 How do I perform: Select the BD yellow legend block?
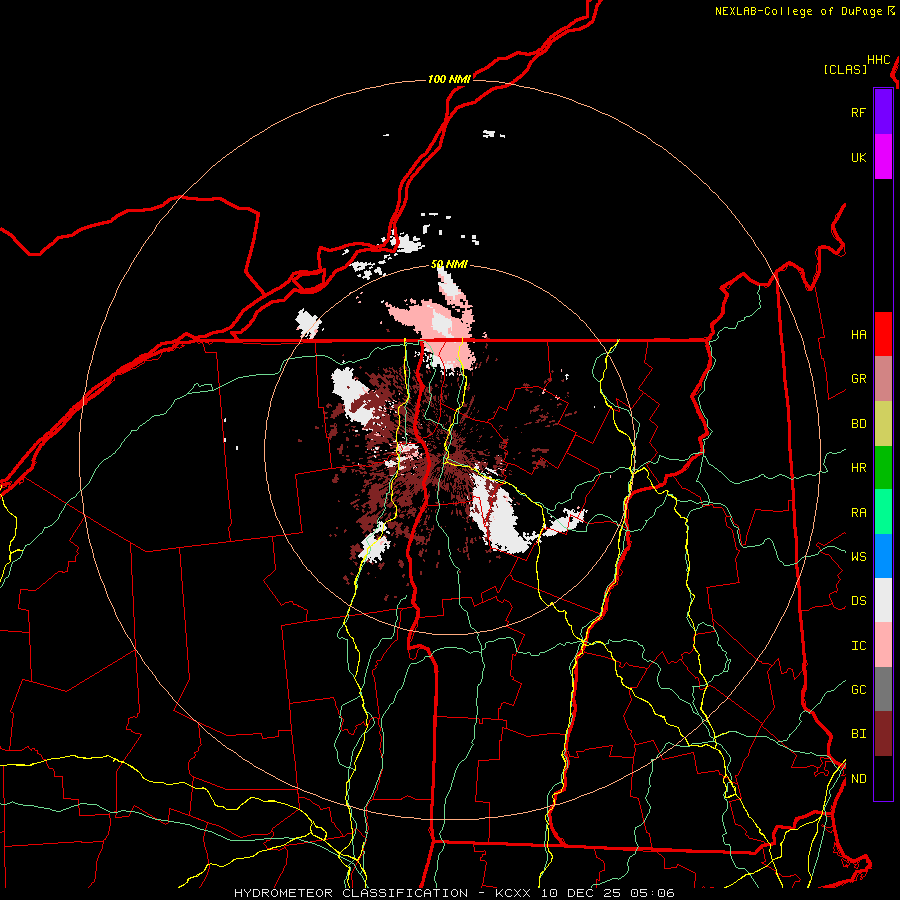(x=883, y=424)
